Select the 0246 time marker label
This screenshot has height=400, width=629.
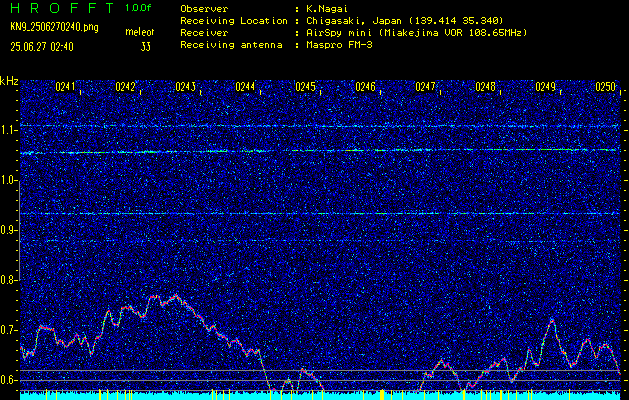pyautogui.click(x=365, y=87)
